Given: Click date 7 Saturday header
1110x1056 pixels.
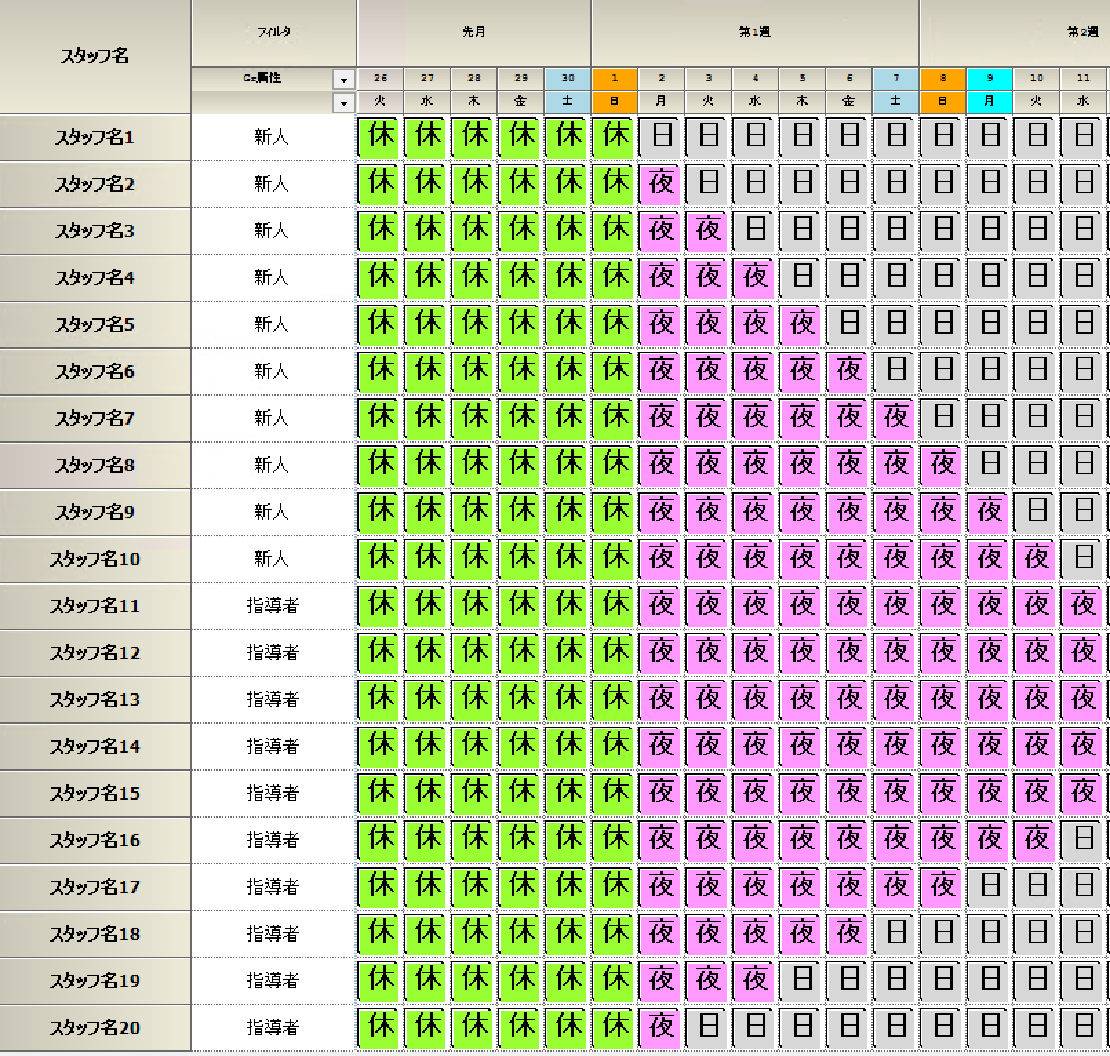Looking at the screenshot, I should pos(896,79).
